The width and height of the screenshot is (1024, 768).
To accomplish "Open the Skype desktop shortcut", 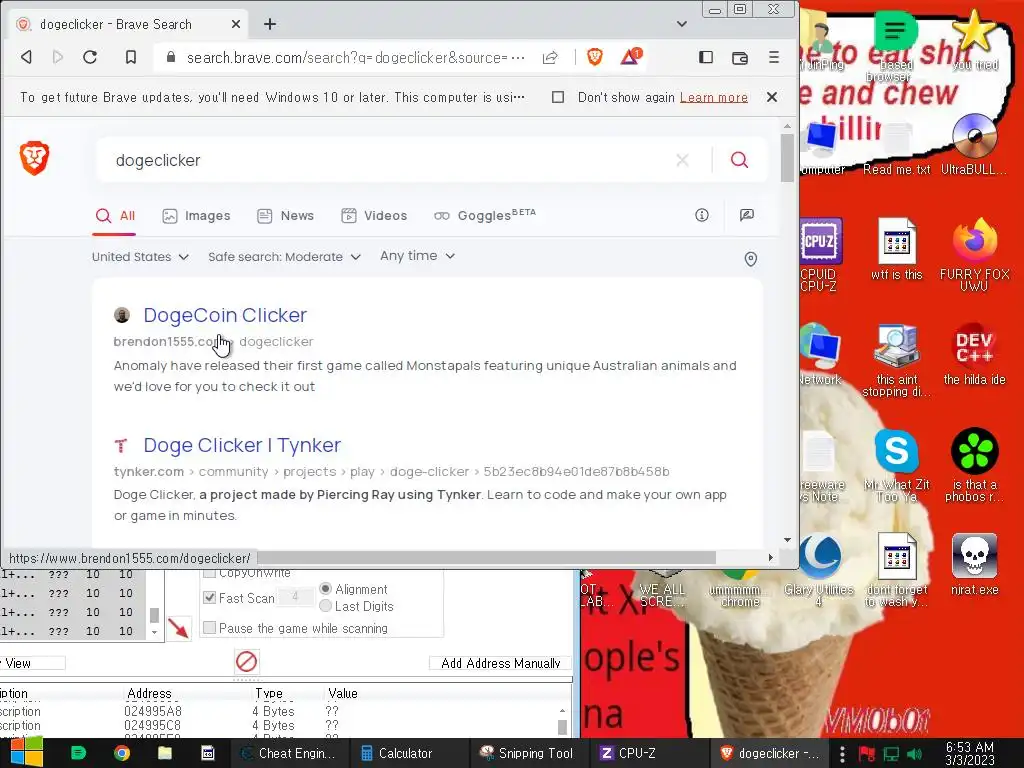I will pos(897,466).
